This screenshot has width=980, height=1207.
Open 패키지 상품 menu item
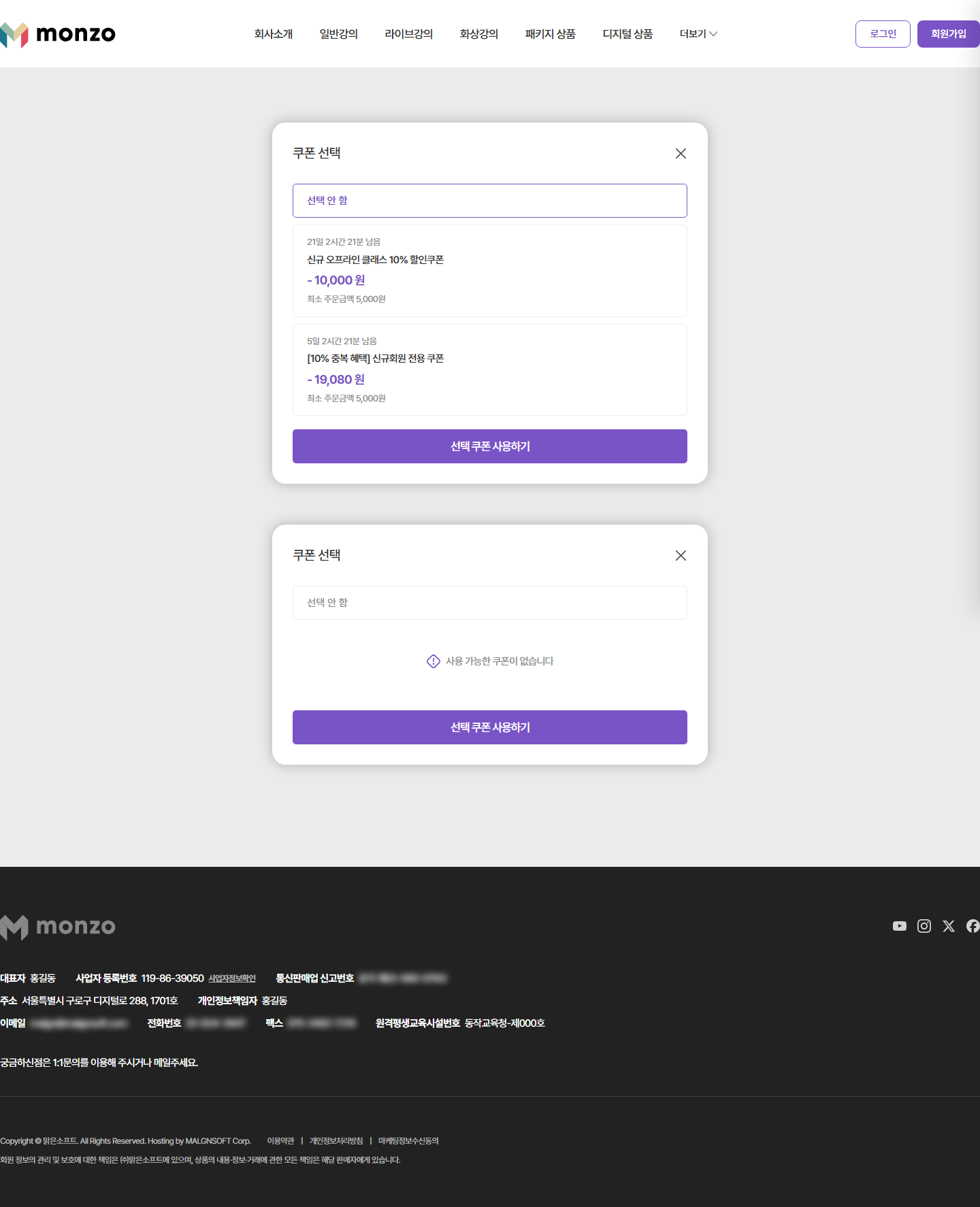(x=551, y=34)
